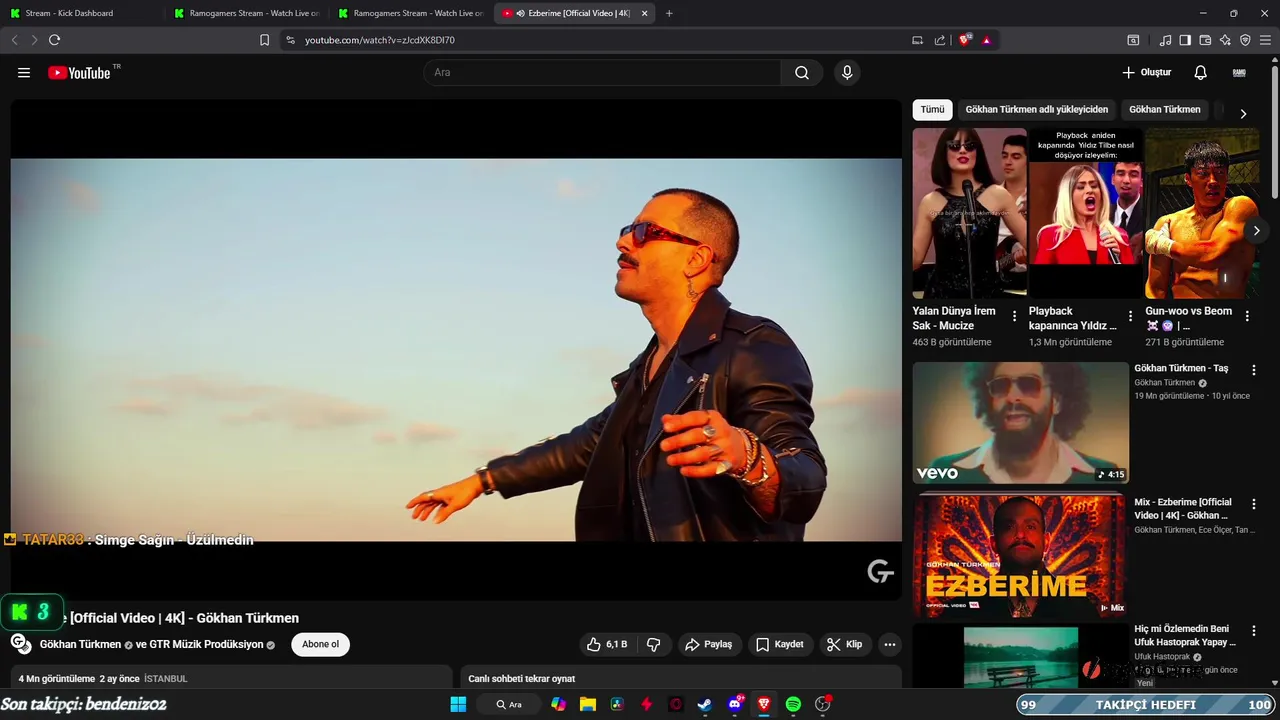The width and height of the screenshot is (1280, 720).
Task: Toggle the browser sidebar panel
Action: point(1185,40)
